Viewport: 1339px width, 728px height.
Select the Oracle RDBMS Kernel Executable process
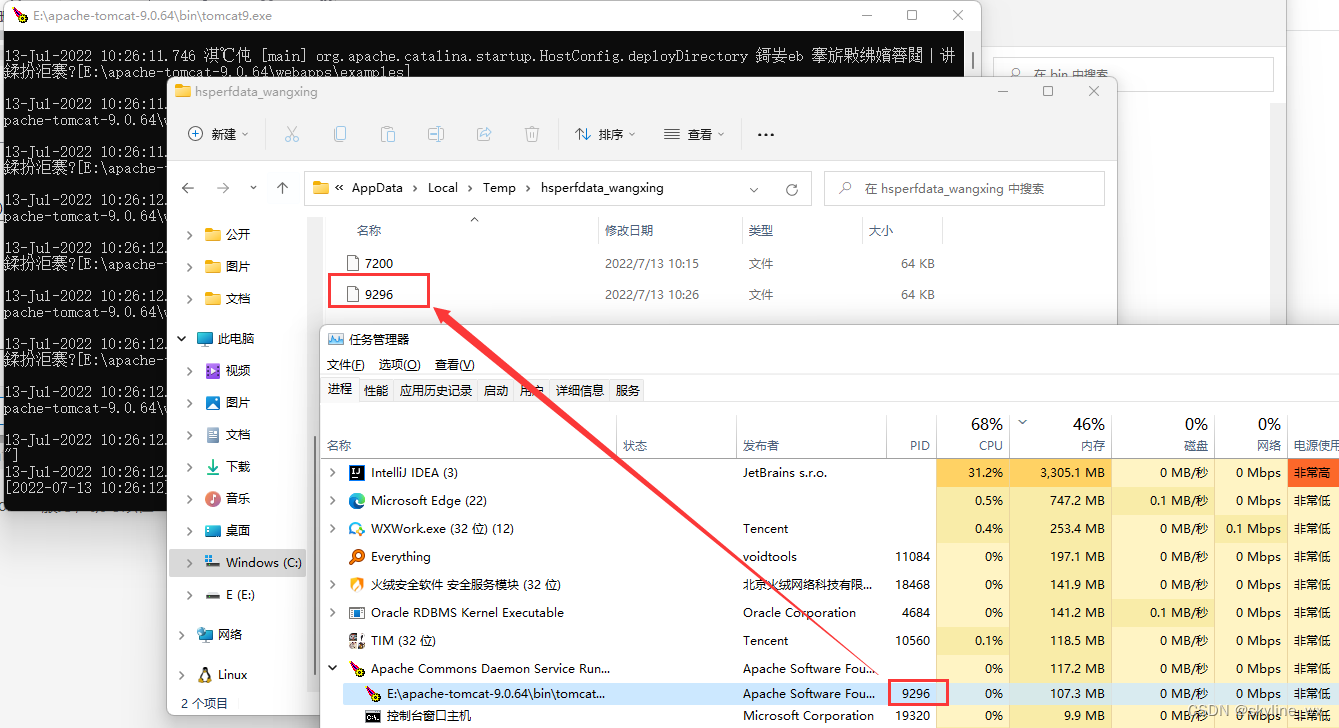[467, 612]
